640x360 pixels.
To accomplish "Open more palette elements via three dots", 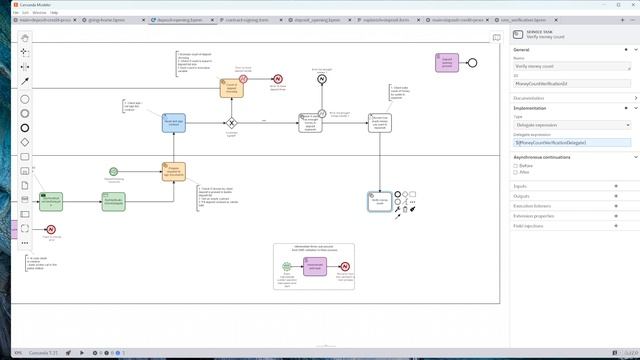I will (25, 243).
